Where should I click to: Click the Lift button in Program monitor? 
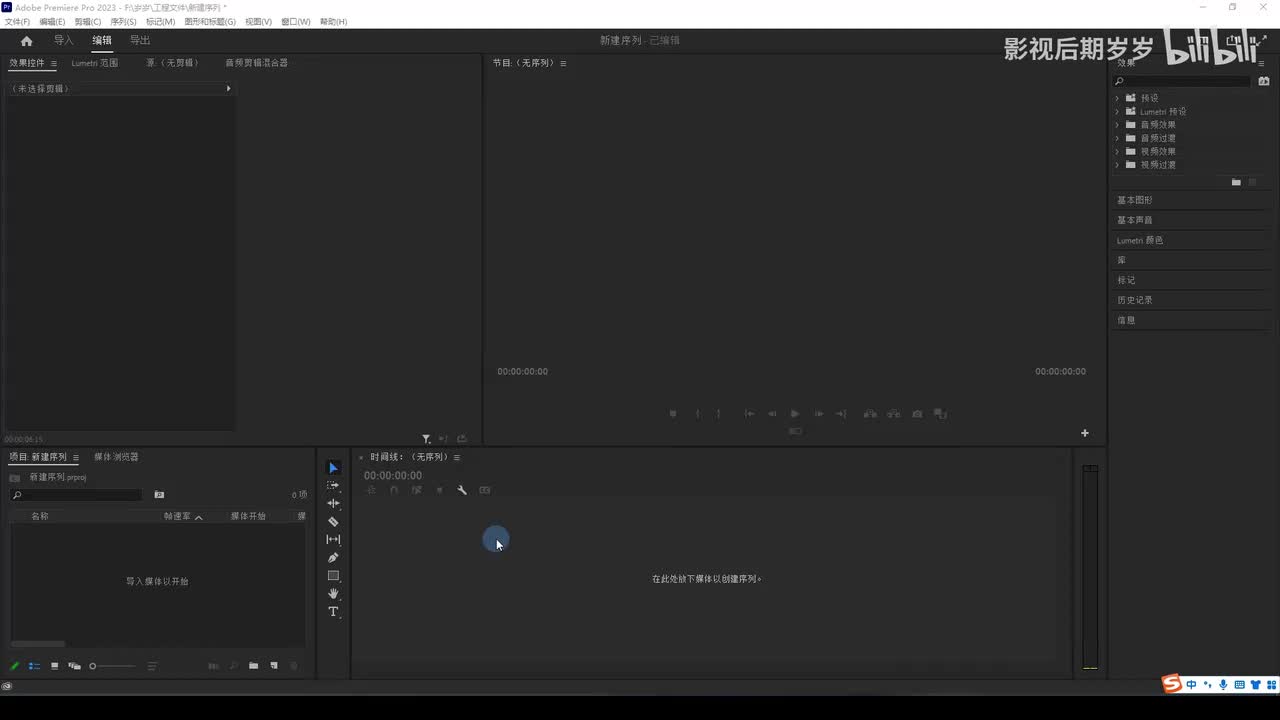(870, 413)
